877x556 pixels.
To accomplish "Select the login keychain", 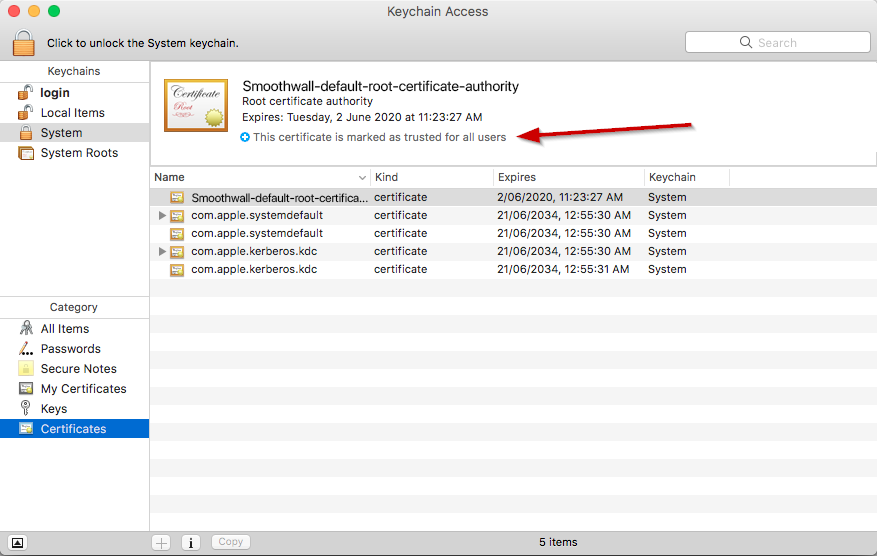I will point(55,93).
